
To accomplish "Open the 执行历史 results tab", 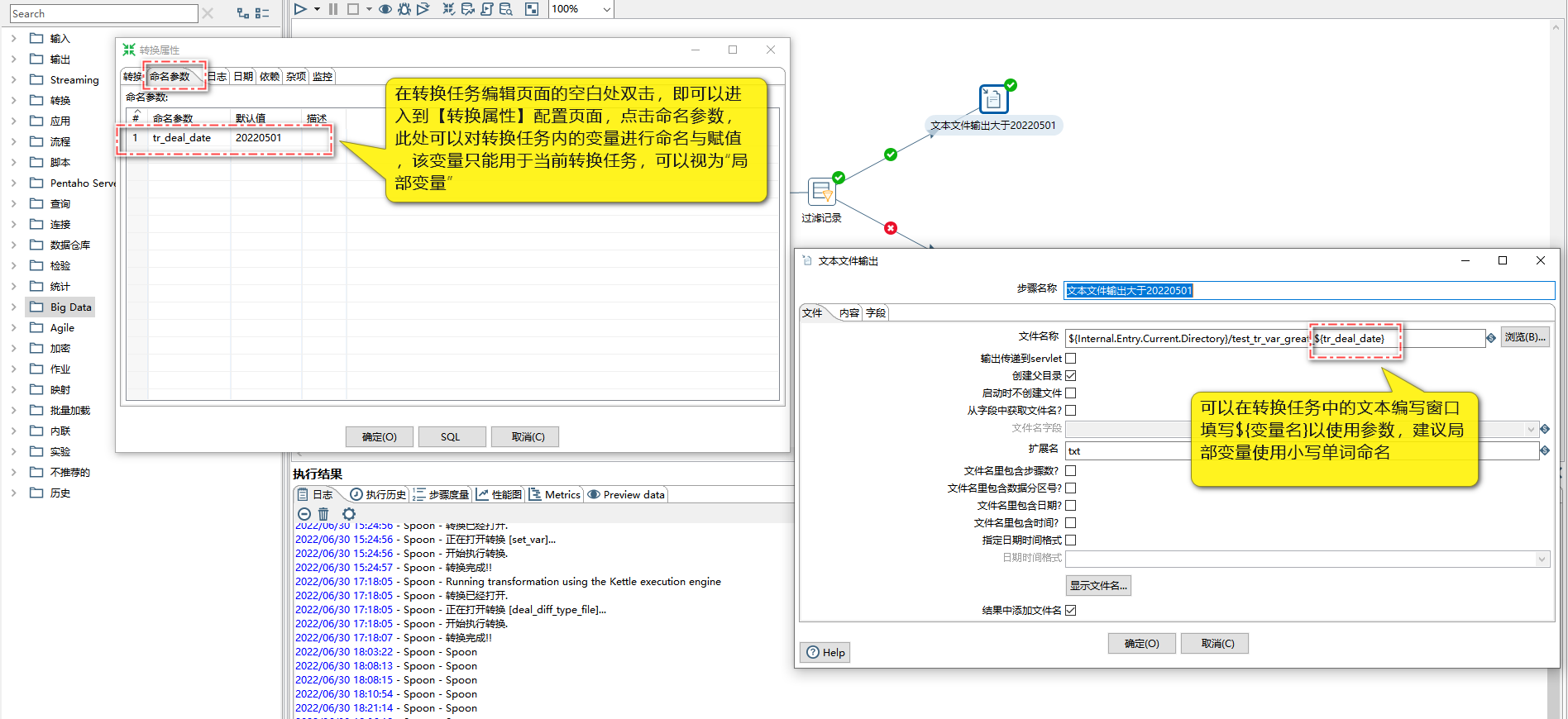I will pyautogui.click(x=378, y=495).
